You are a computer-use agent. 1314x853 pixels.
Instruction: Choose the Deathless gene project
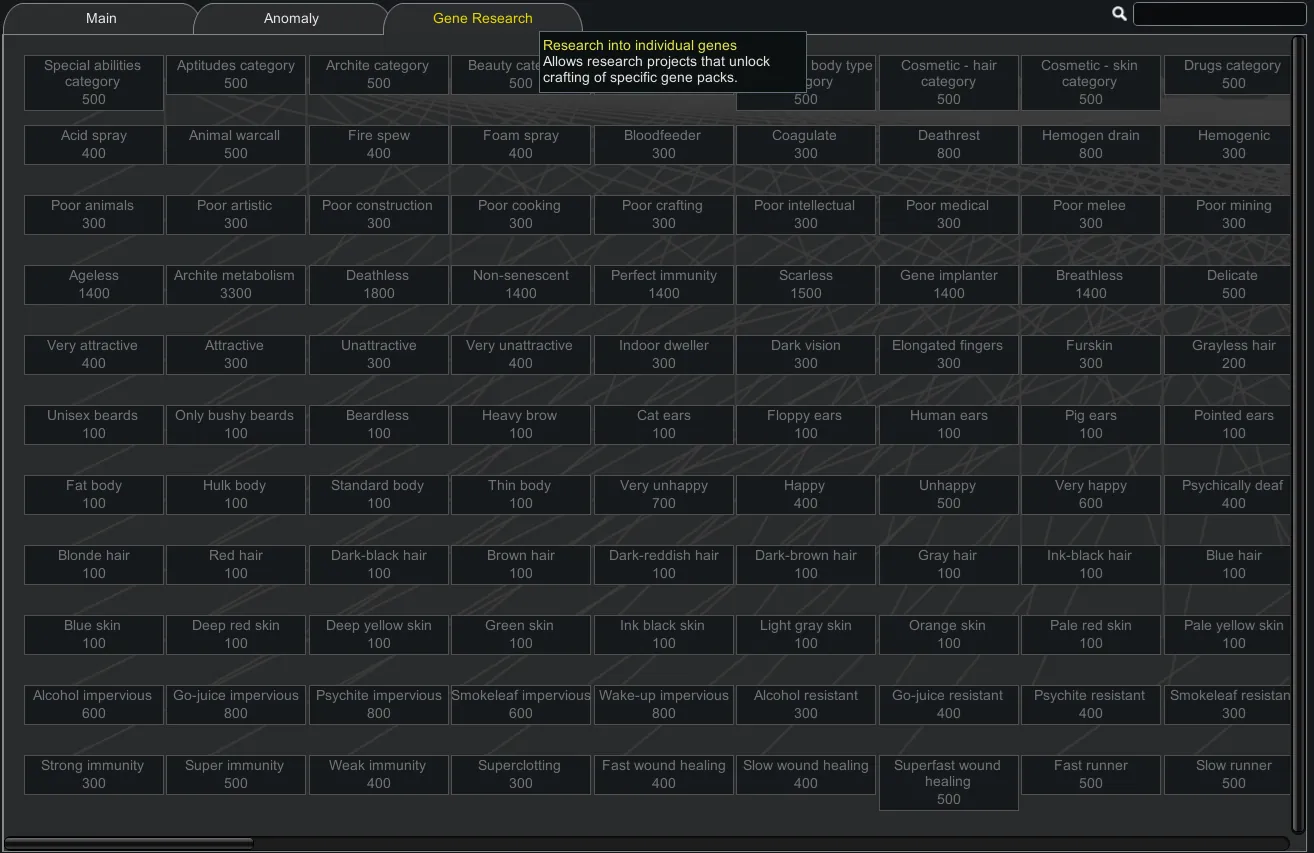coord(378,284)
